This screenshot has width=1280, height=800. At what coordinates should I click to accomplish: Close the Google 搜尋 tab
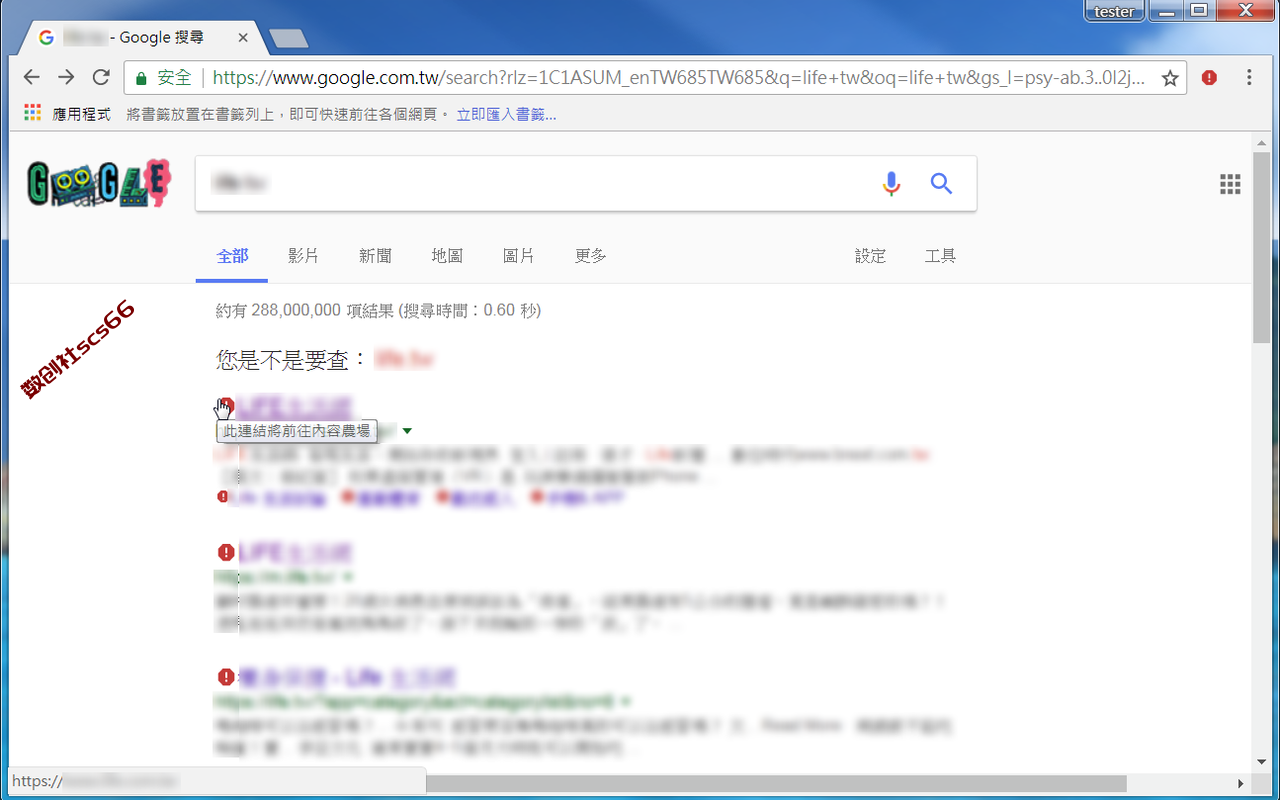[243, 38]
